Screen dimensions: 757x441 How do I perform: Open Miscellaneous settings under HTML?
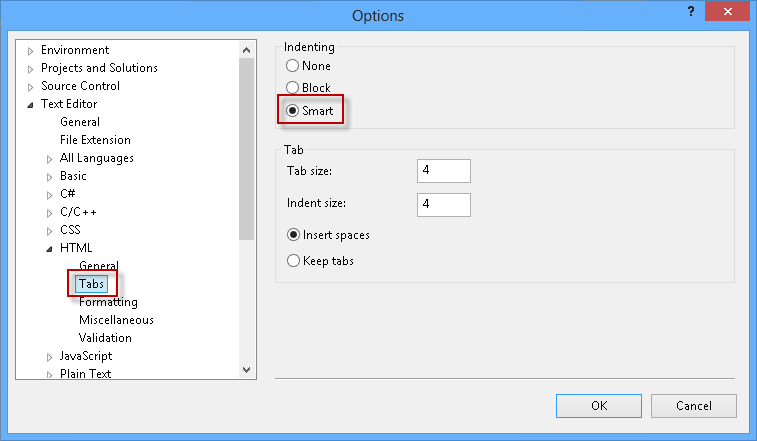click(116, 320)
